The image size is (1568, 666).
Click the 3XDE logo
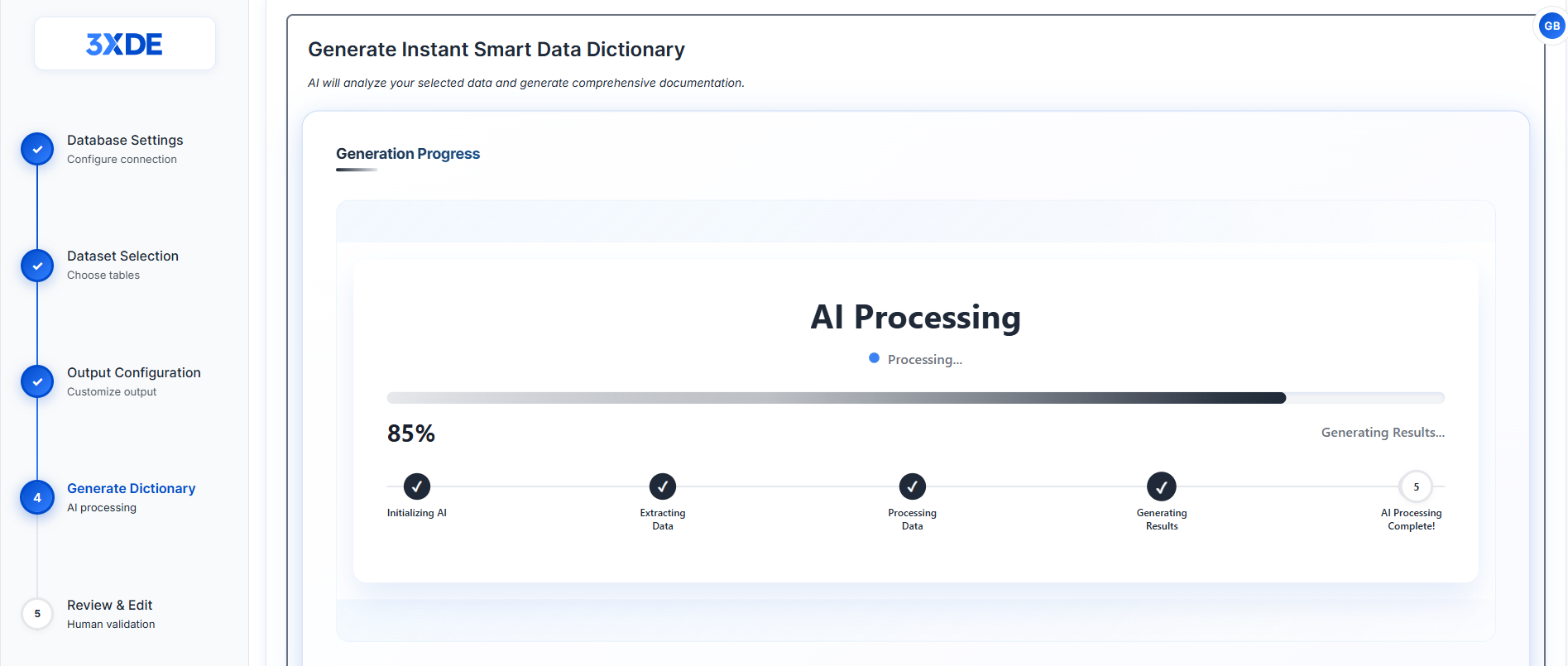(124, 44)
